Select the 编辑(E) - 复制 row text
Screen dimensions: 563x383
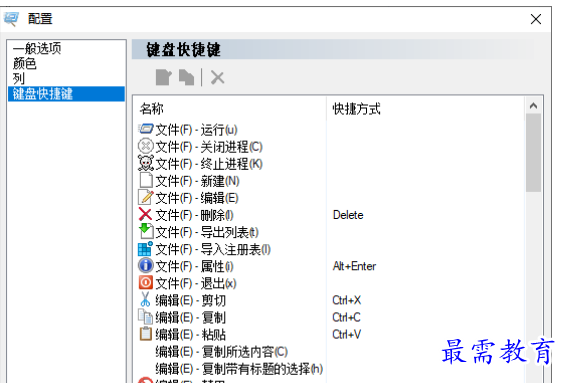191,318
